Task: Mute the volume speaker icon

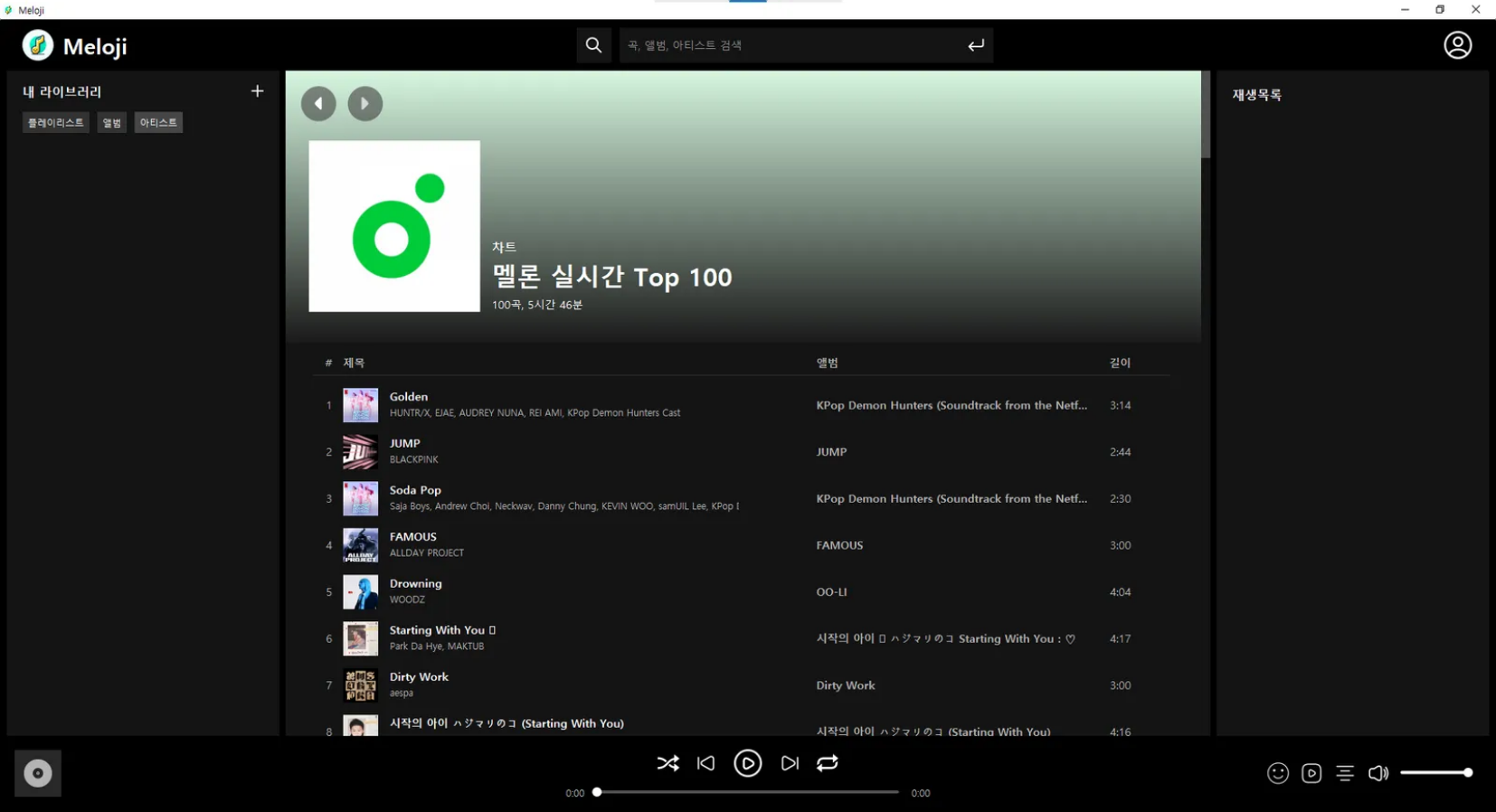Action: (x=1378, y=773)
